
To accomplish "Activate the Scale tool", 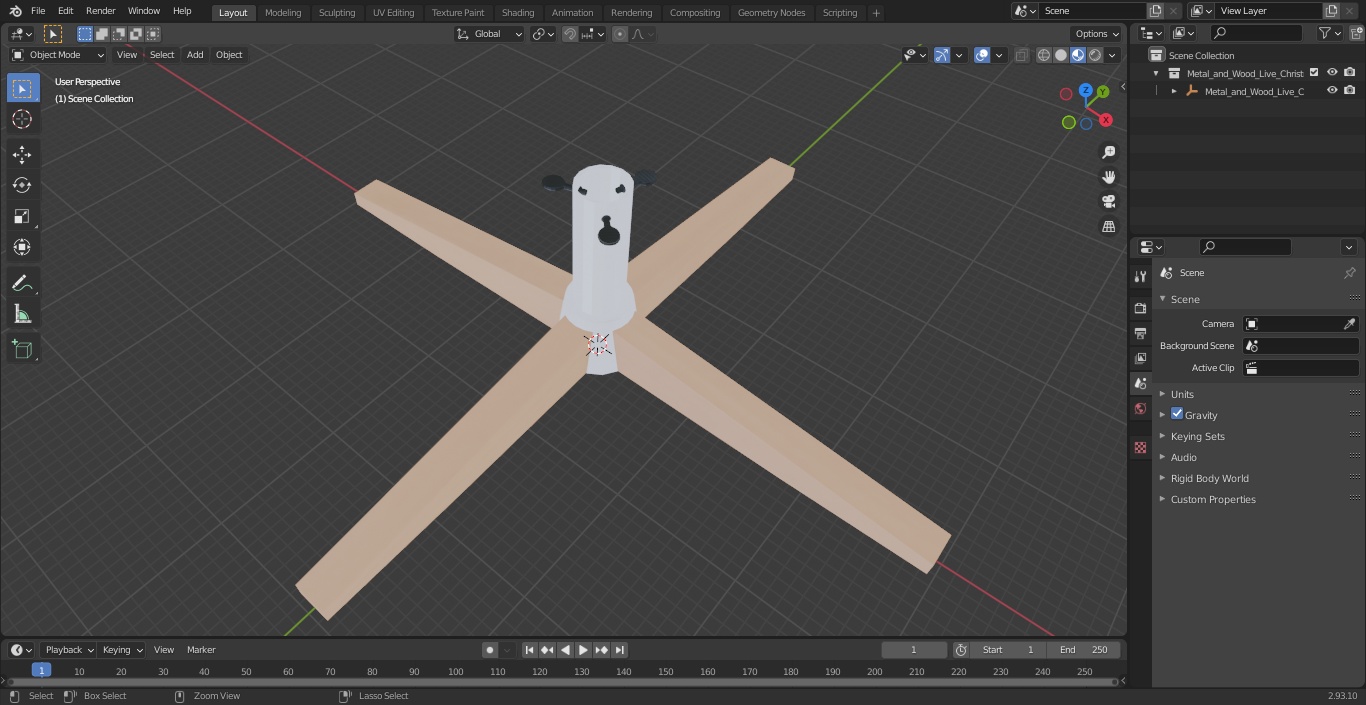I will coord(22,216).
